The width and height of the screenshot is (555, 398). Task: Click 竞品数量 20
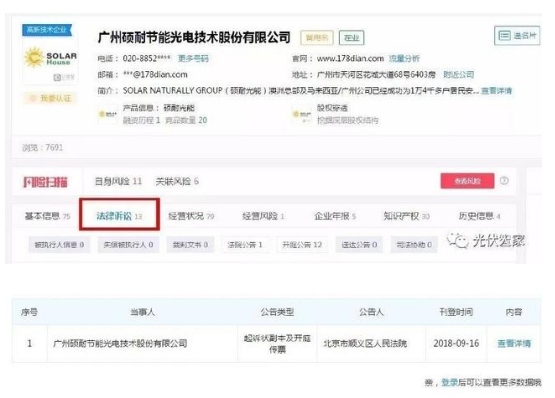coord(186,120)
